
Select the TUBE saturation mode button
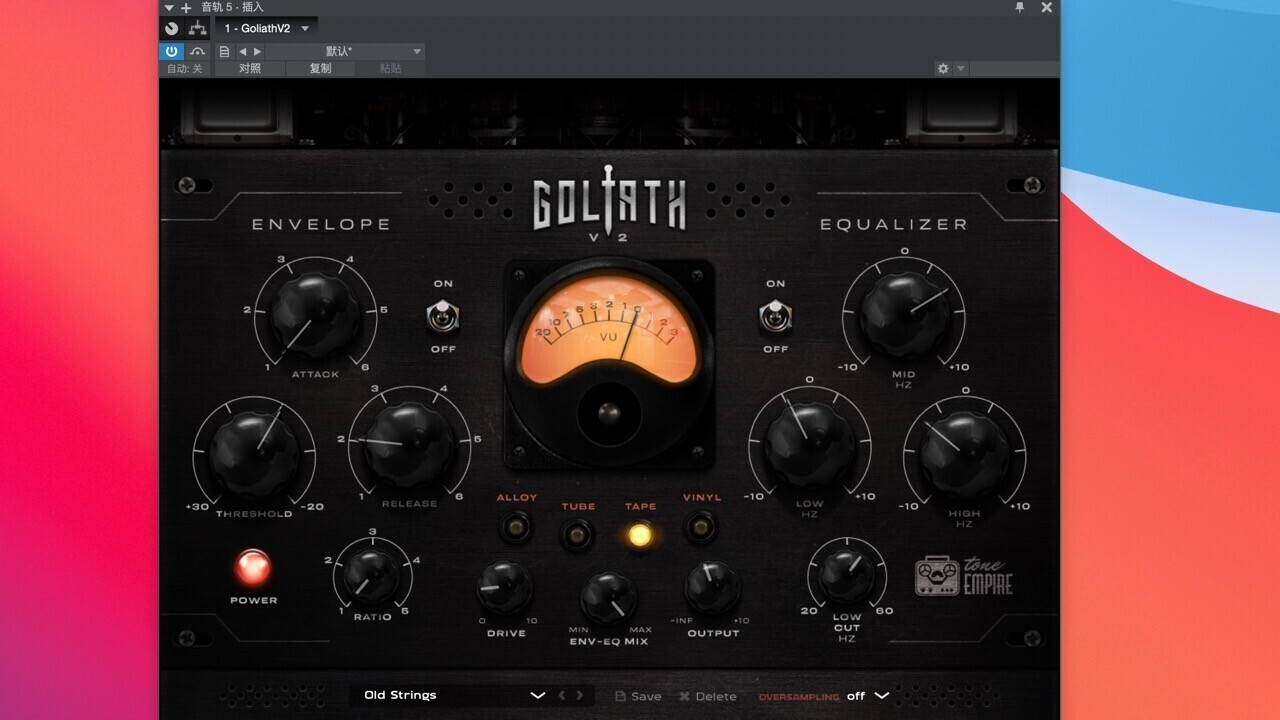(x=577, y=534)
